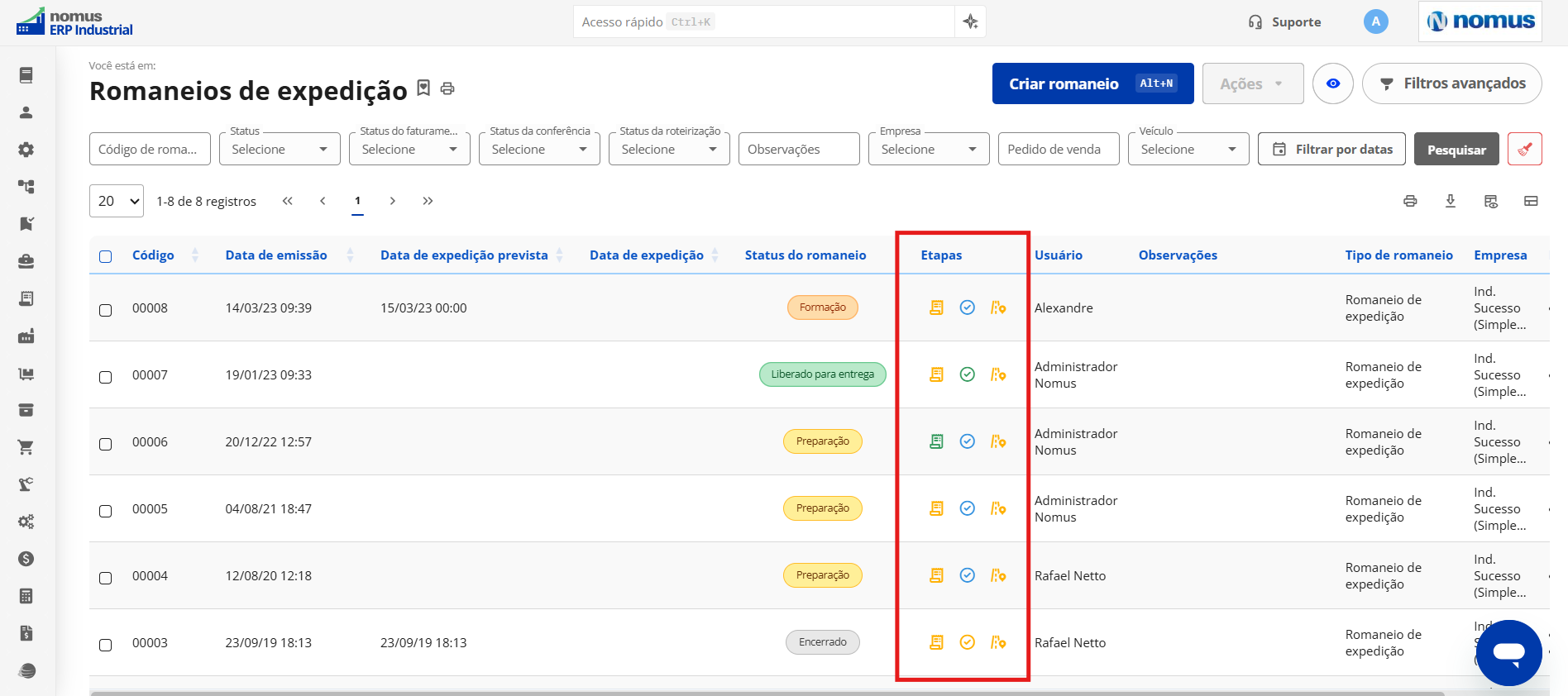The image size is (1568, 696).
Task: Click the Acesso rápido search field
Action: pyautogui.click(x=763, y=21)
